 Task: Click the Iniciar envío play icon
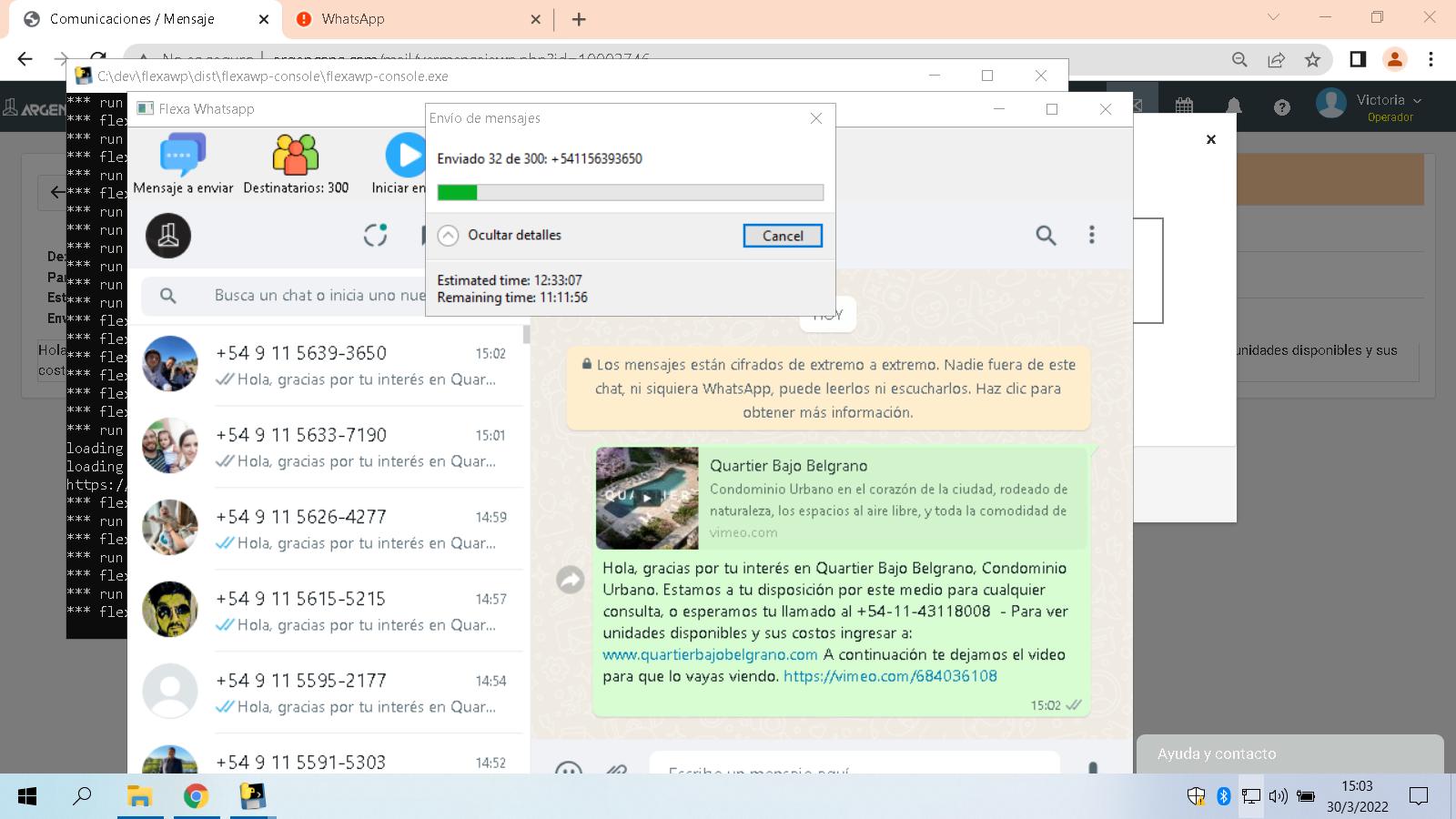[405, 155]
